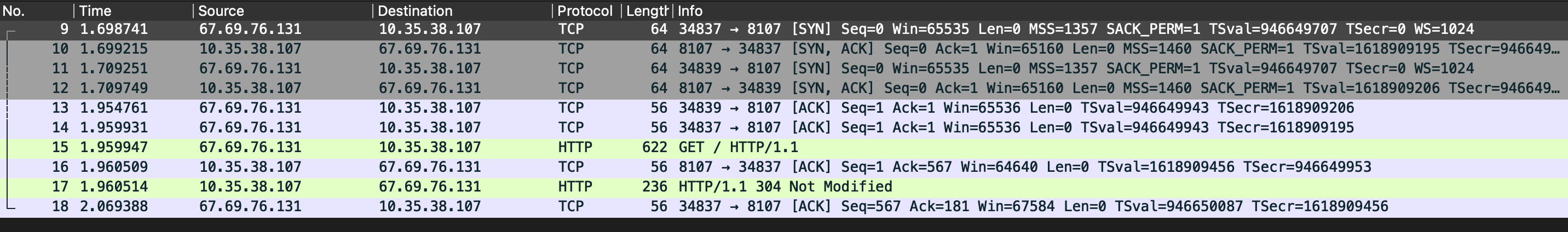Select packet 10 SYN, ACK row
The image size is (1568, 232).
pyautogui.click(x=784, y=49)
